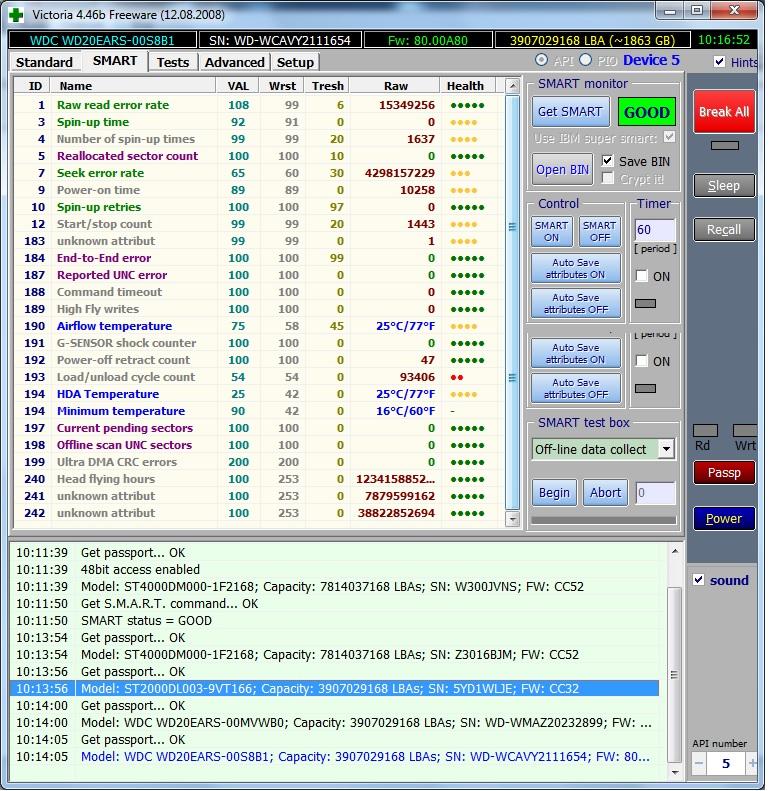Open the Off-line data collect dropdown
769x791 pixels.
coord(666,449)
